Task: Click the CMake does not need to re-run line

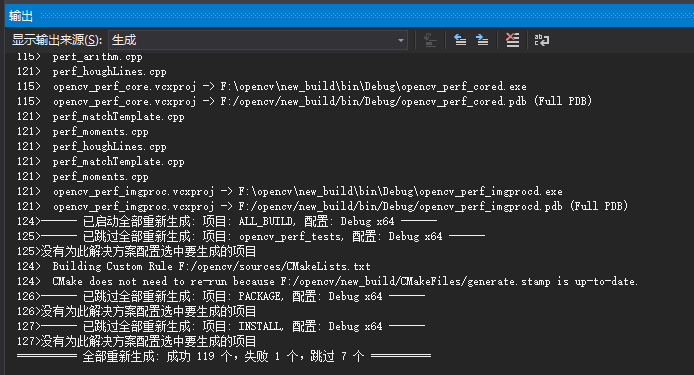Action: [x=328, y=282]
